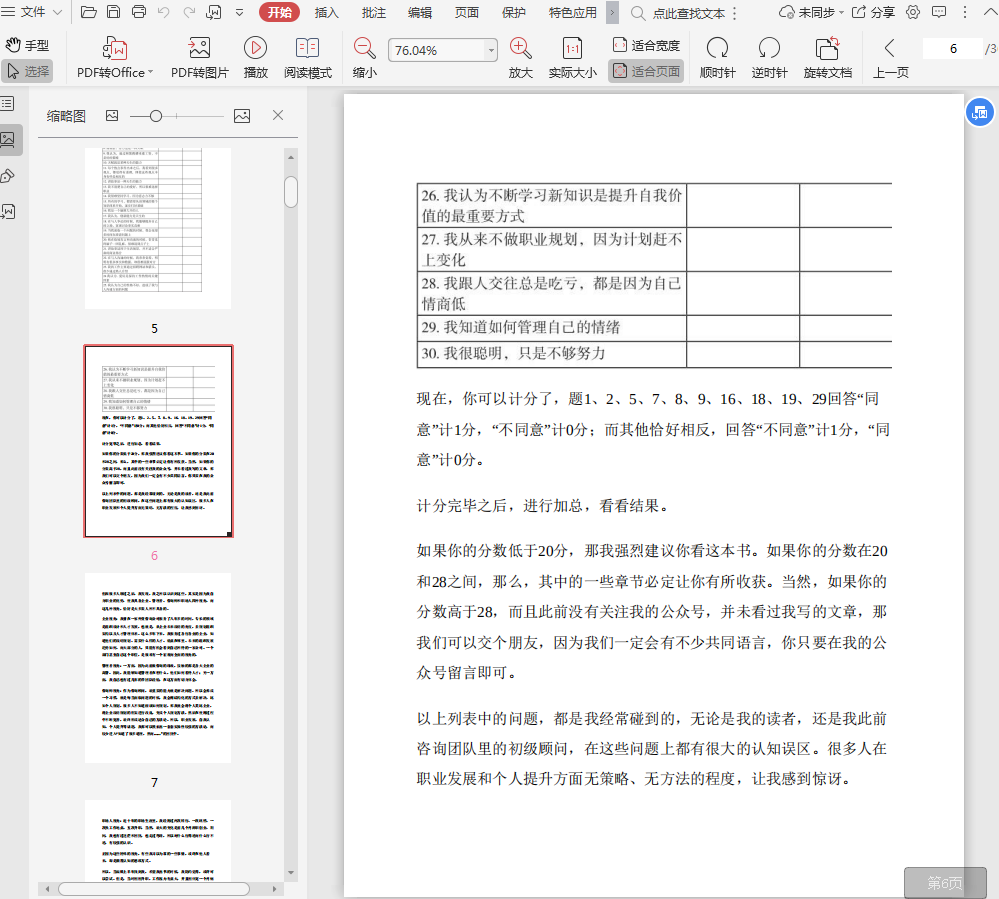This screenshot has width=999, height=899.
Task: Click the 缩小 zoom out icon
Action: pyautogui.click(x=364, y=57)
